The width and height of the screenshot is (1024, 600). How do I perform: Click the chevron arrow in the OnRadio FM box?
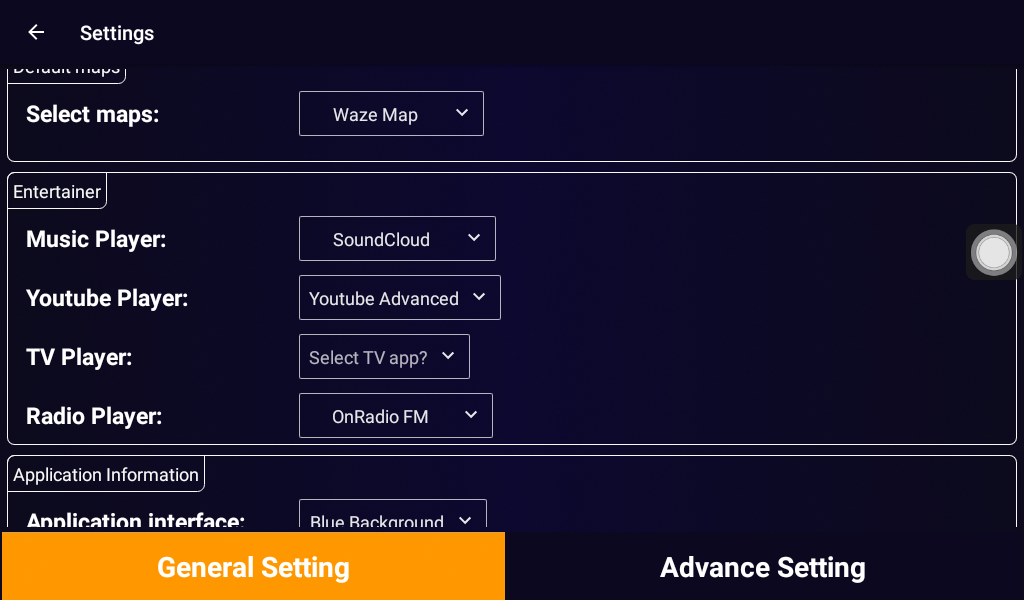pyautogui.click(x=471, y=415)
